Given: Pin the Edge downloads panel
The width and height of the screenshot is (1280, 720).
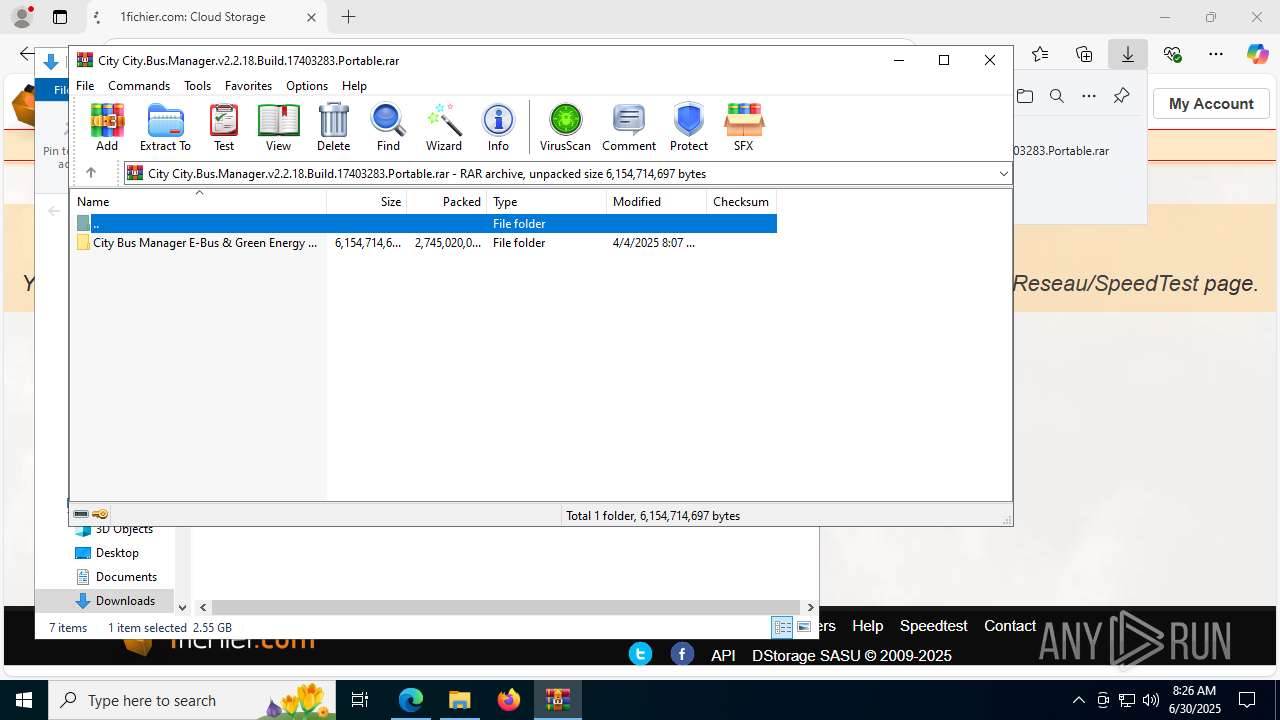Looking at the screenshot, I should pyautogui.click(x=1121, y=96).
